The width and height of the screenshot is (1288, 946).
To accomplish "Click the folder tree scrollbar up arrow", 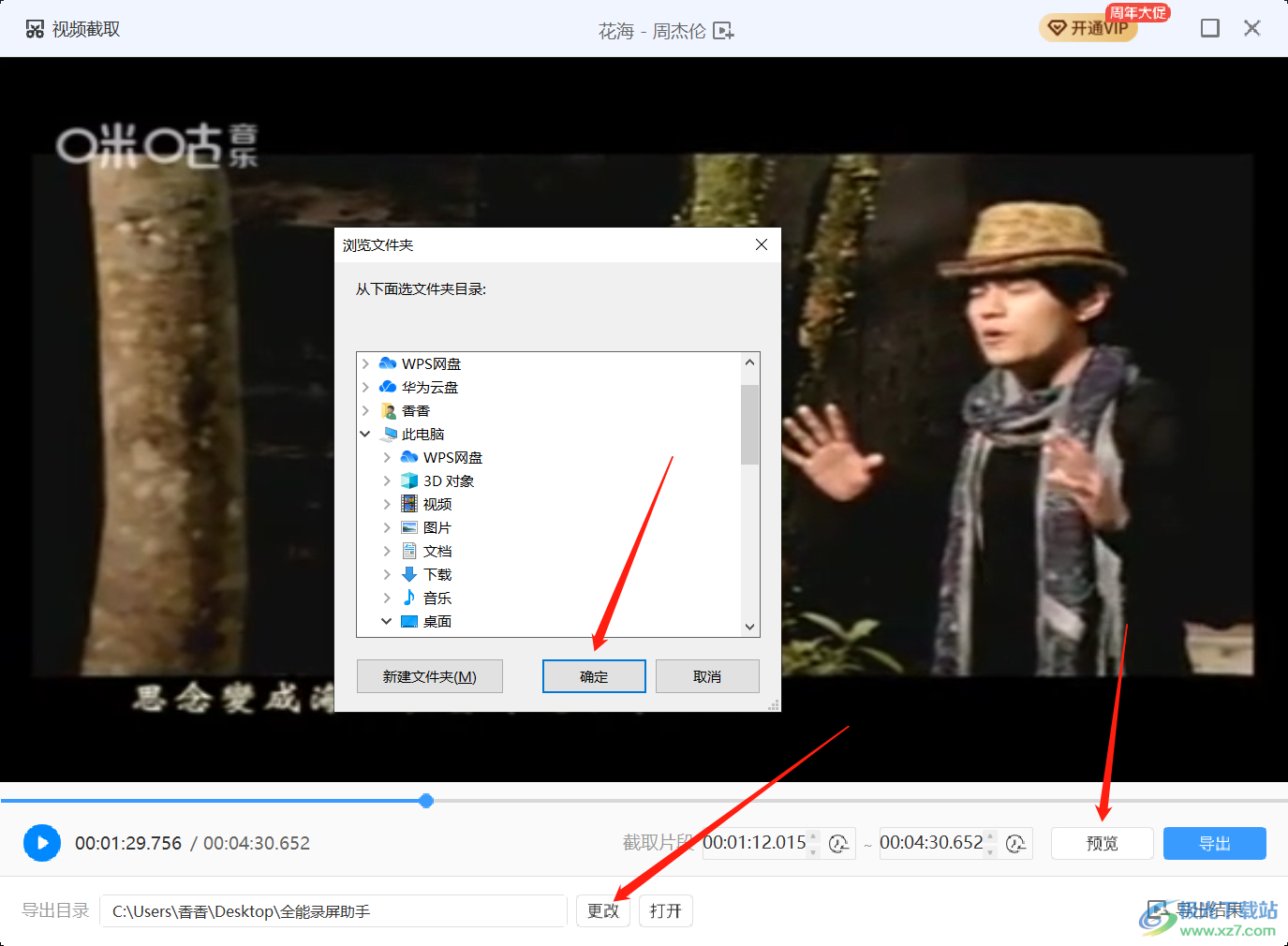I will coord(749,362).
